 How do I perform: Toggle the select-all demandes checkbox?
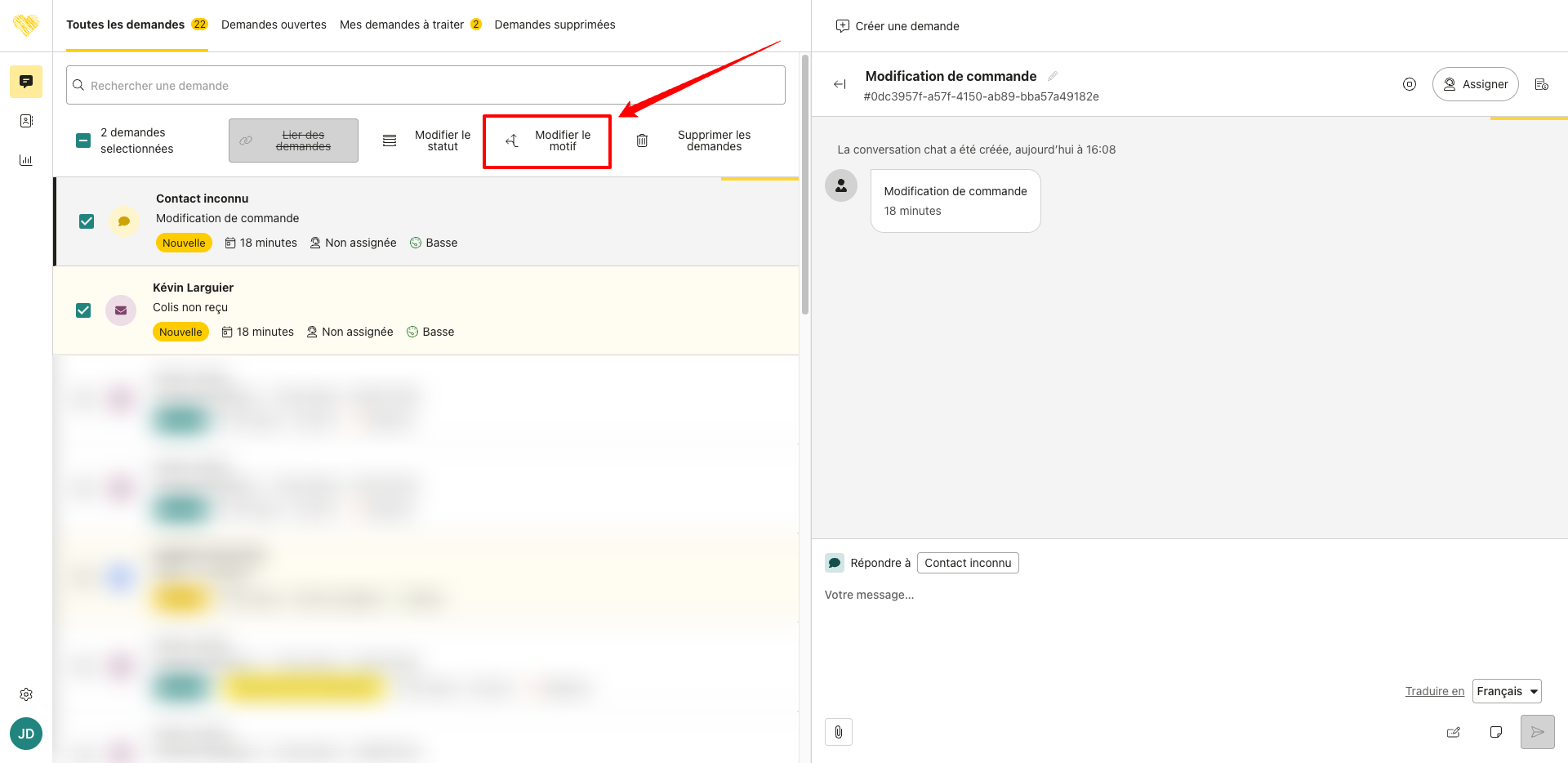tap(83, 141)
